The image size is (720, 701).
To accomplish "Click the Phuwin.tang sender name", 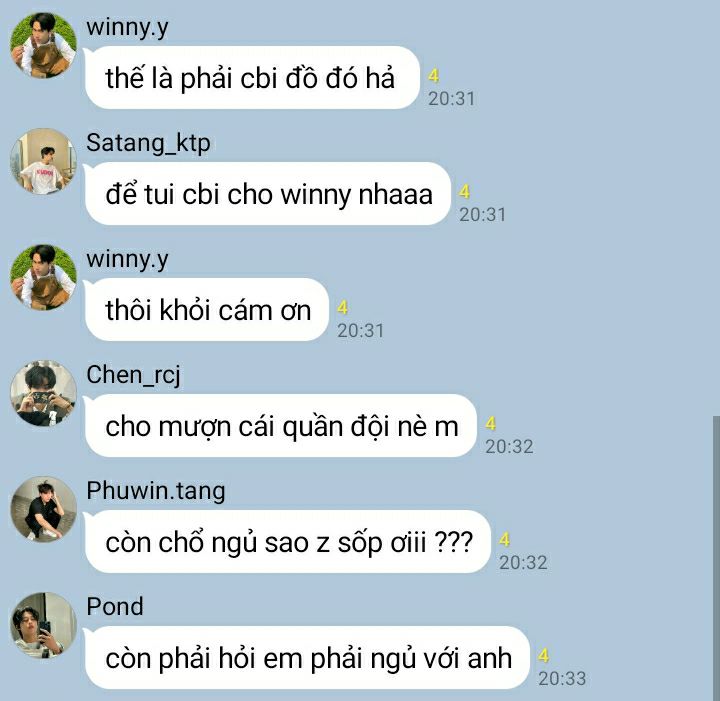I will click(156, 491).
